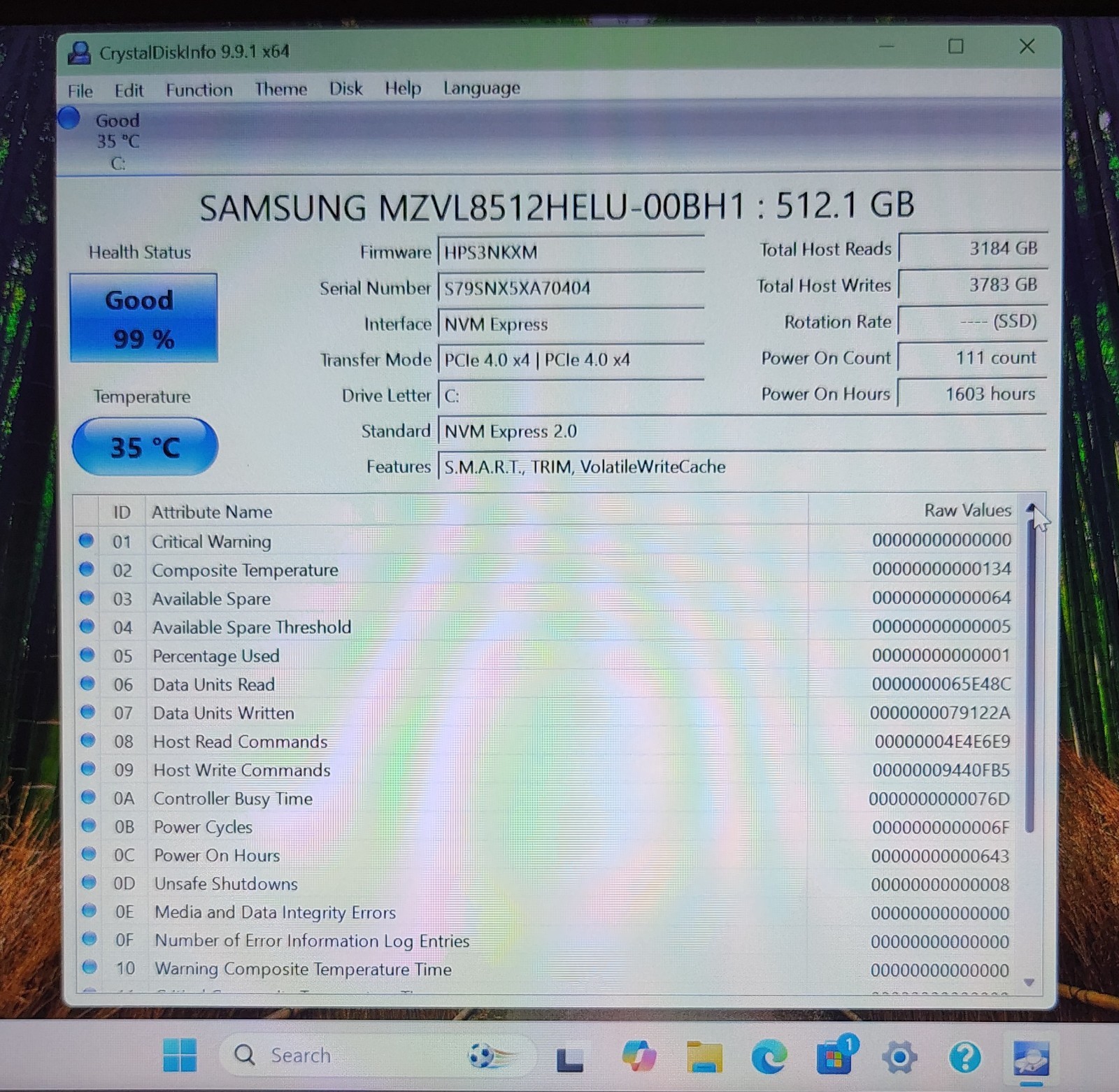The image size is (1119, 1092).
Task: Click the Power On Count value 111 count
Action: (x=973, y=357)
